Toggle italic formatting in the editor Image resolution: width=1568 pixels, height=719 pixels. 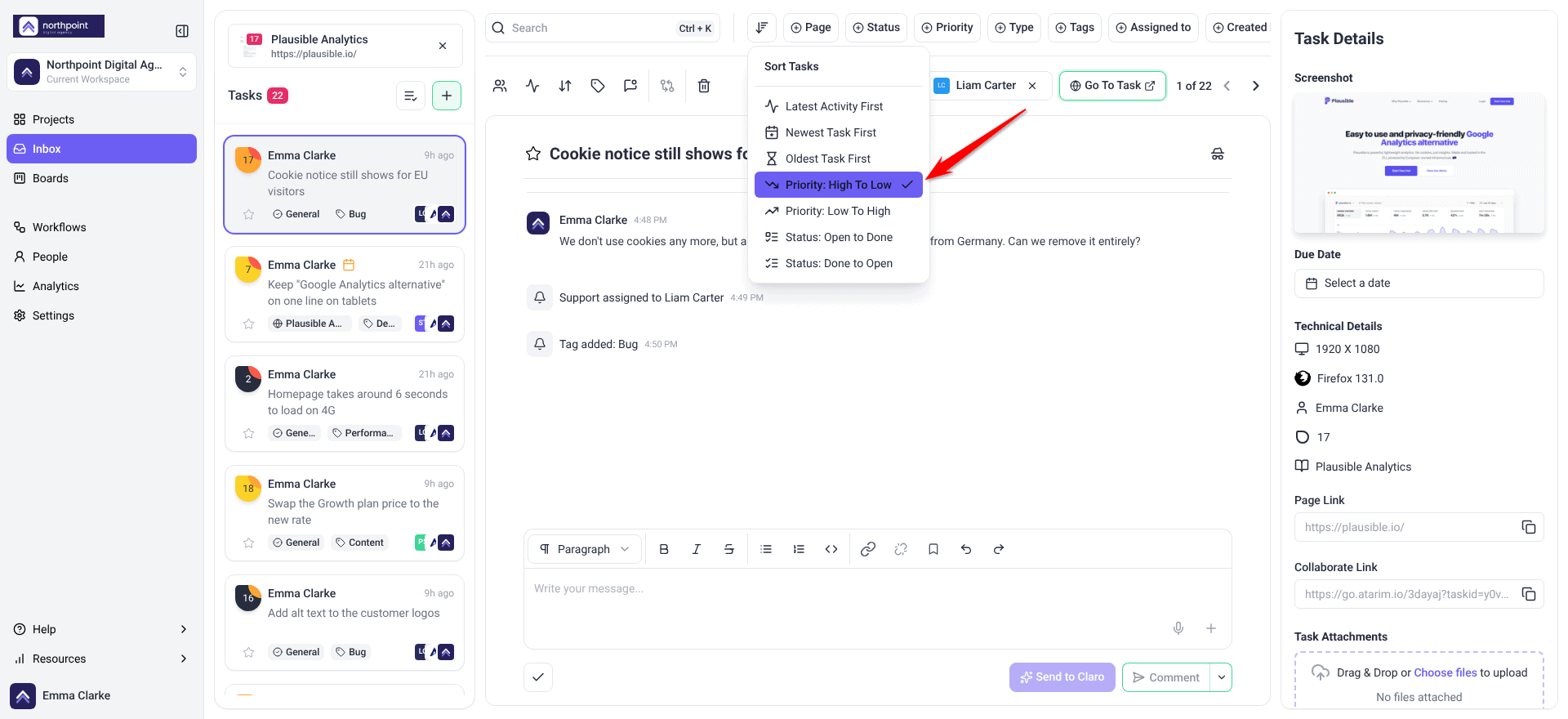tap(697, 549)
